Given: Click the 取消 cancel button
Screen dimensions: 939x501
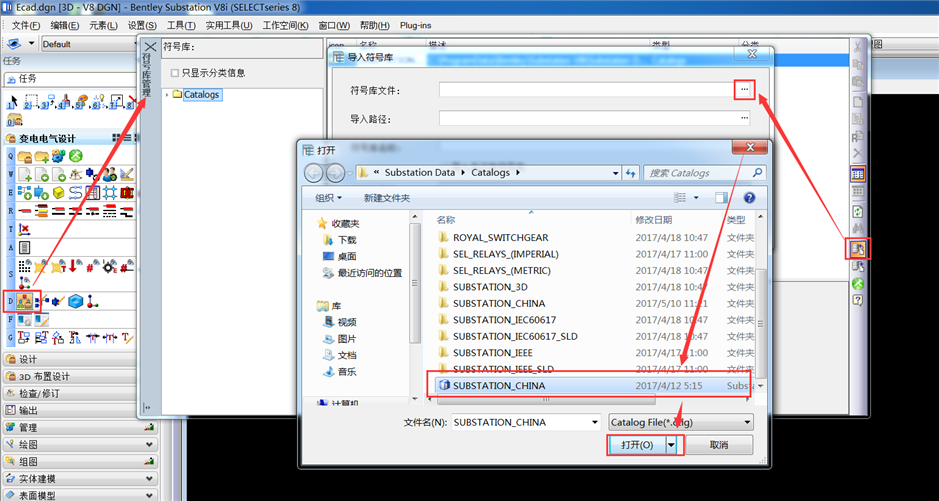Looking at the screenshot, I should 719,445.
